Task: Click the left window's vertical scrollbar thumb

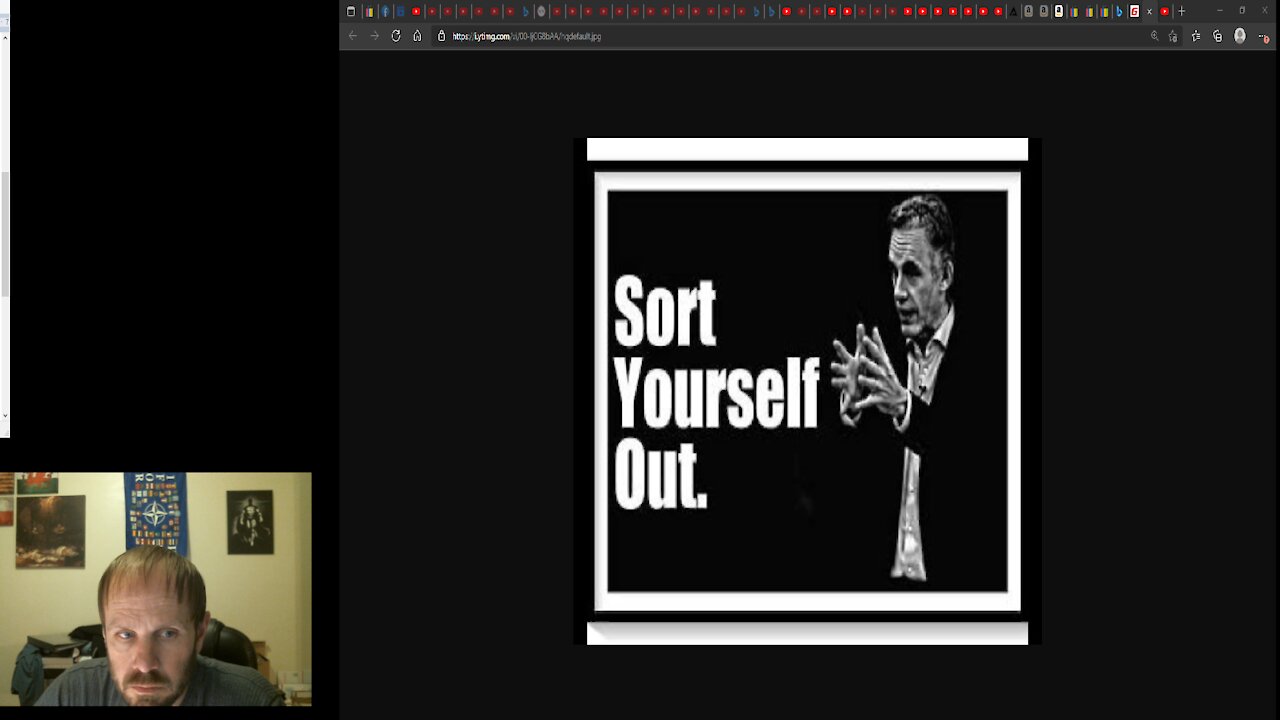Action: click(x=5, y=234)
